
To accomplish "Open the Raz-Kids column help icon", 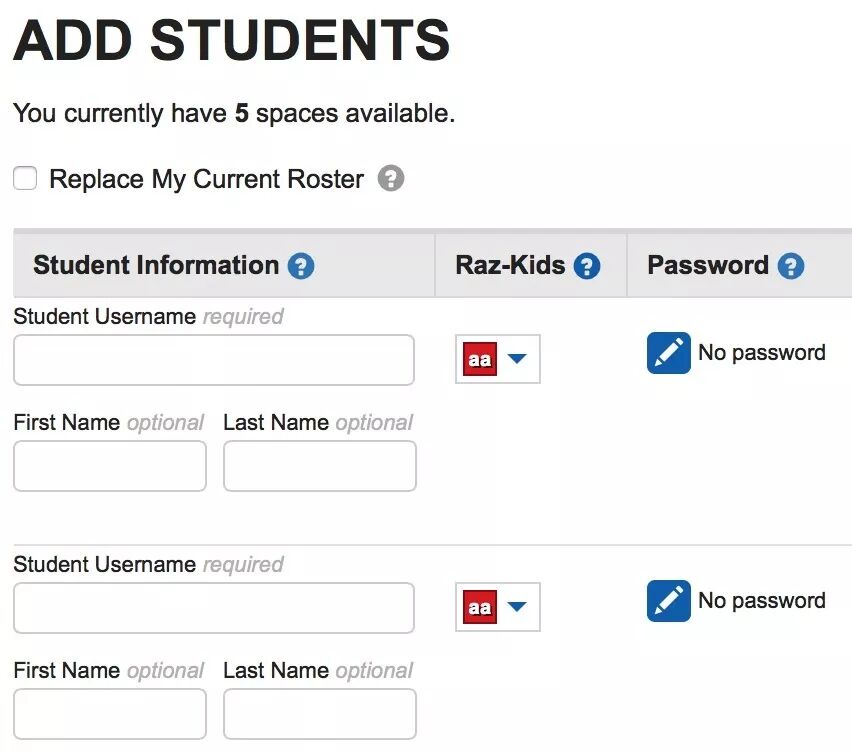I will pos(587,266).
